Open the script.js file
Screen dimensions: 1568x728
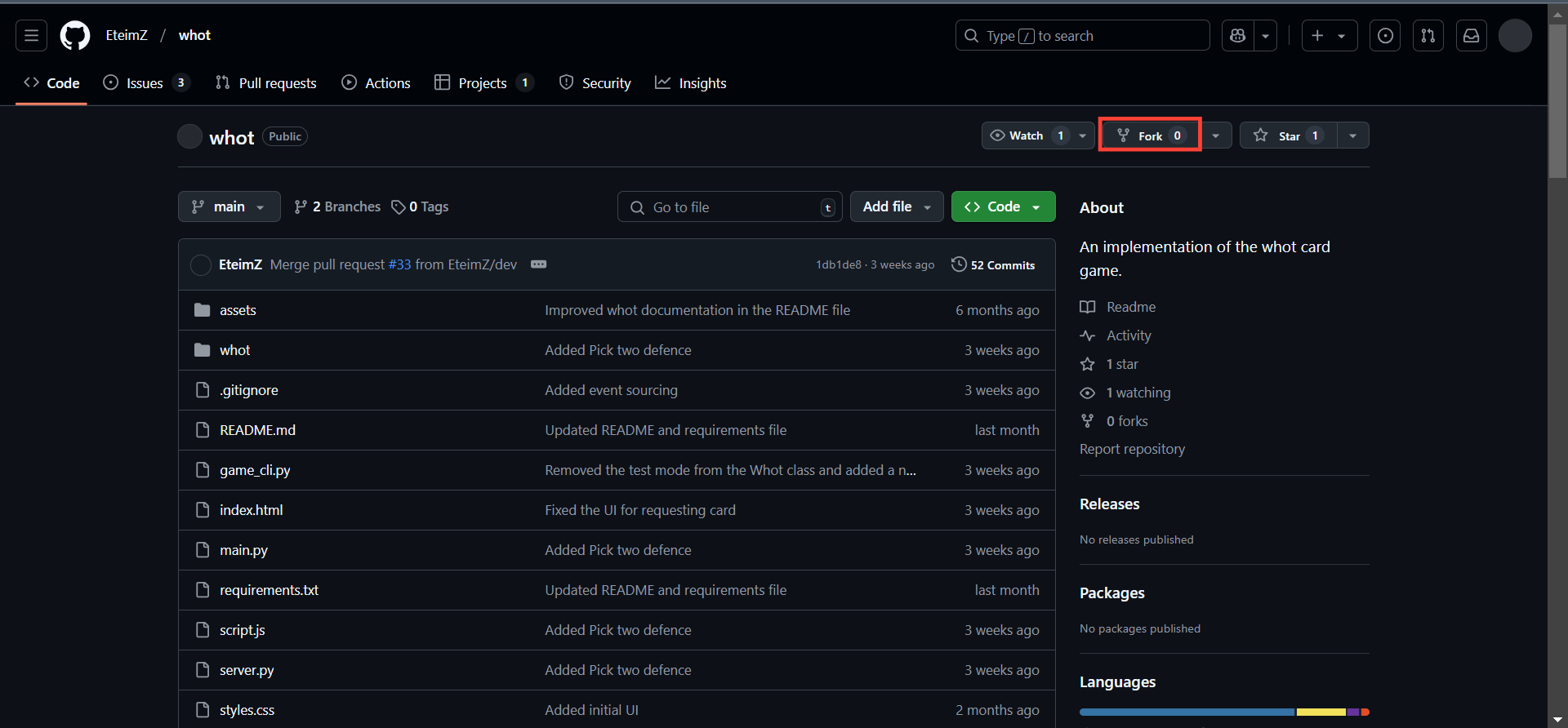click(242, 630)
